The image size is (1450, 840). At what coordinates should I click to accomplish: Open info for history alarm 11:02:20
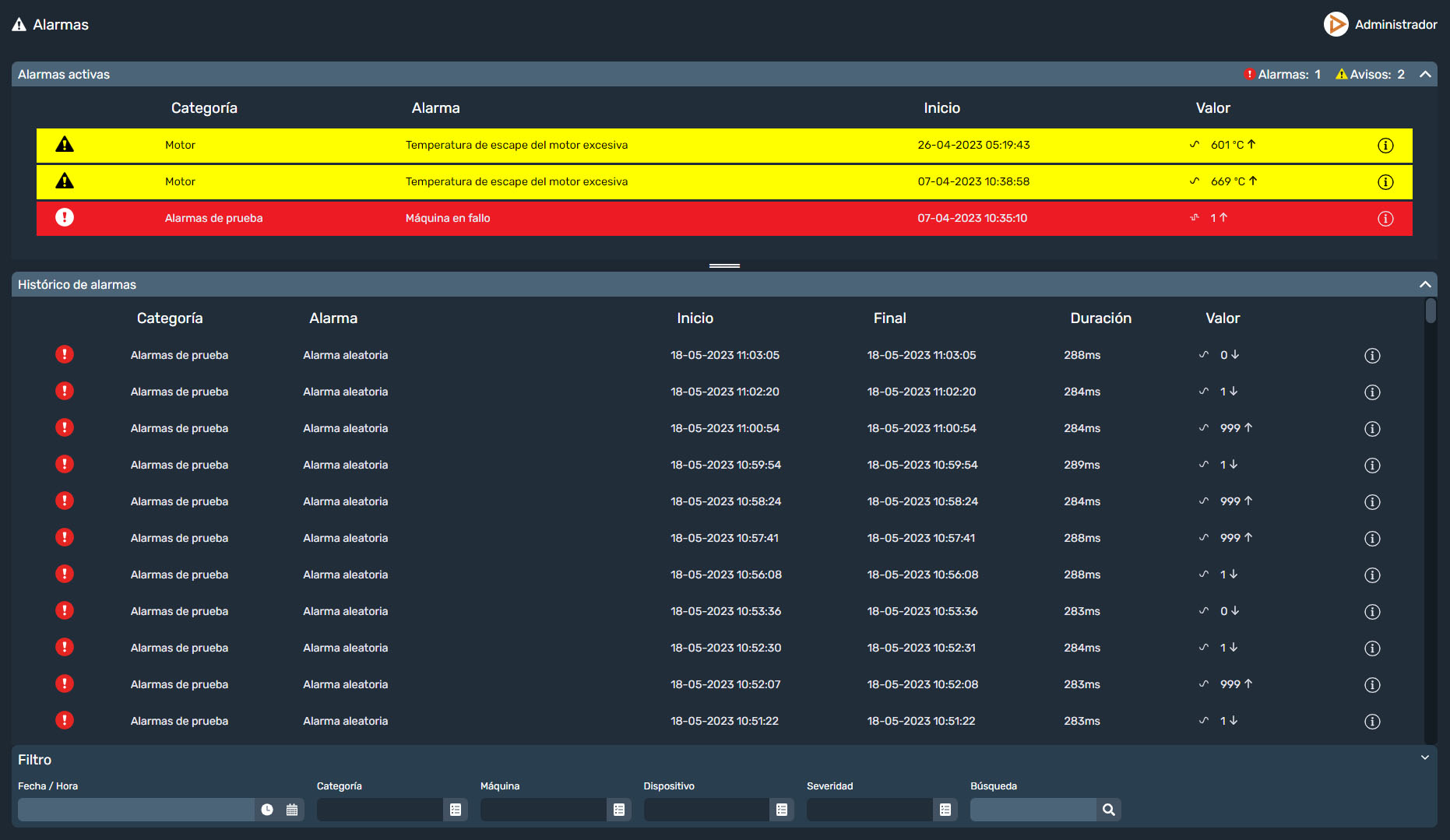[1372, 392]
